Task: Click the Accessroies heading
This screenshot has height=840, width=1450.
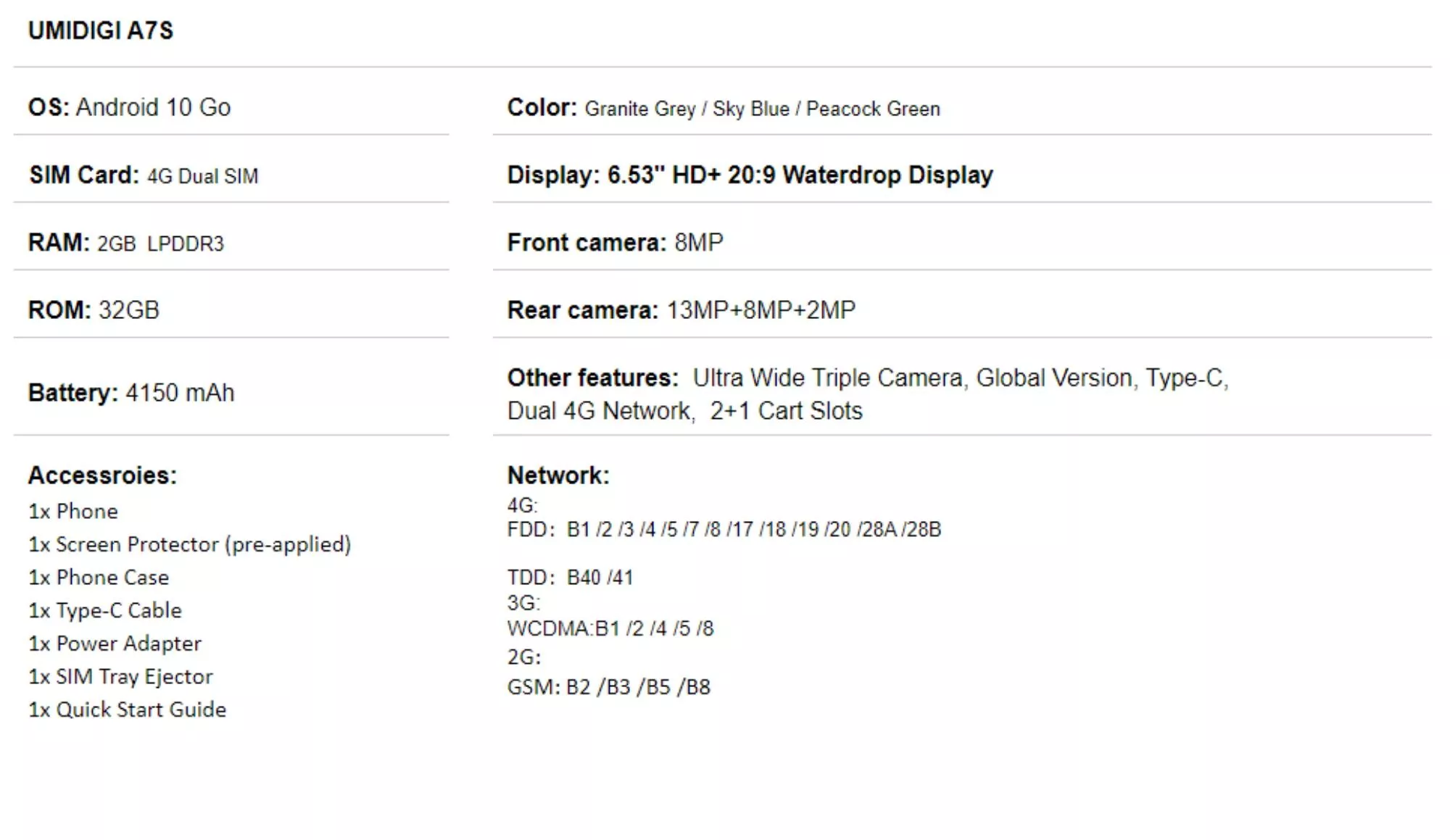Action: [x=102, y=475]
